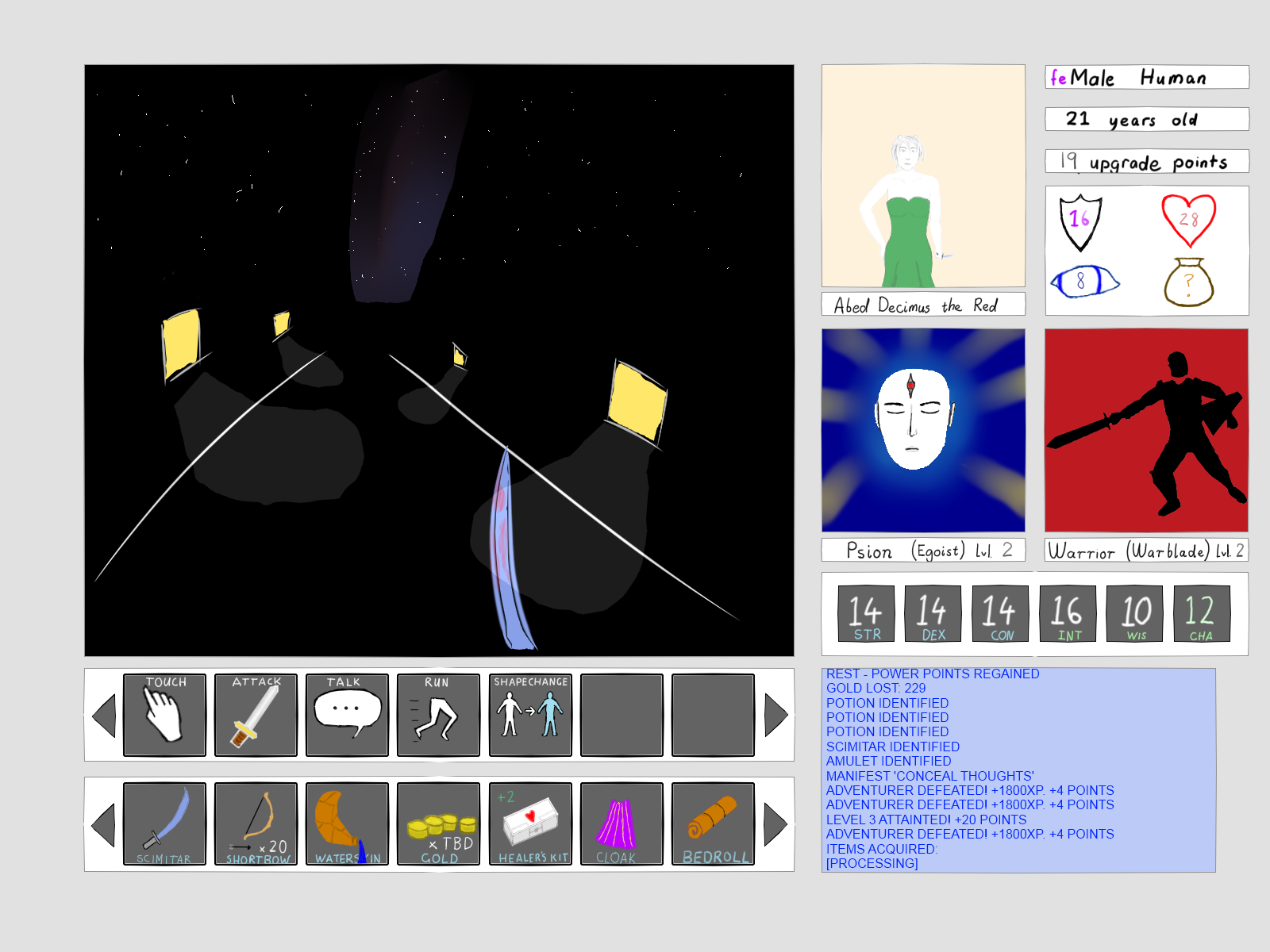1270x952 pixels.
Task: Click the 19 upgrade points field
Action: point(1146,162)
